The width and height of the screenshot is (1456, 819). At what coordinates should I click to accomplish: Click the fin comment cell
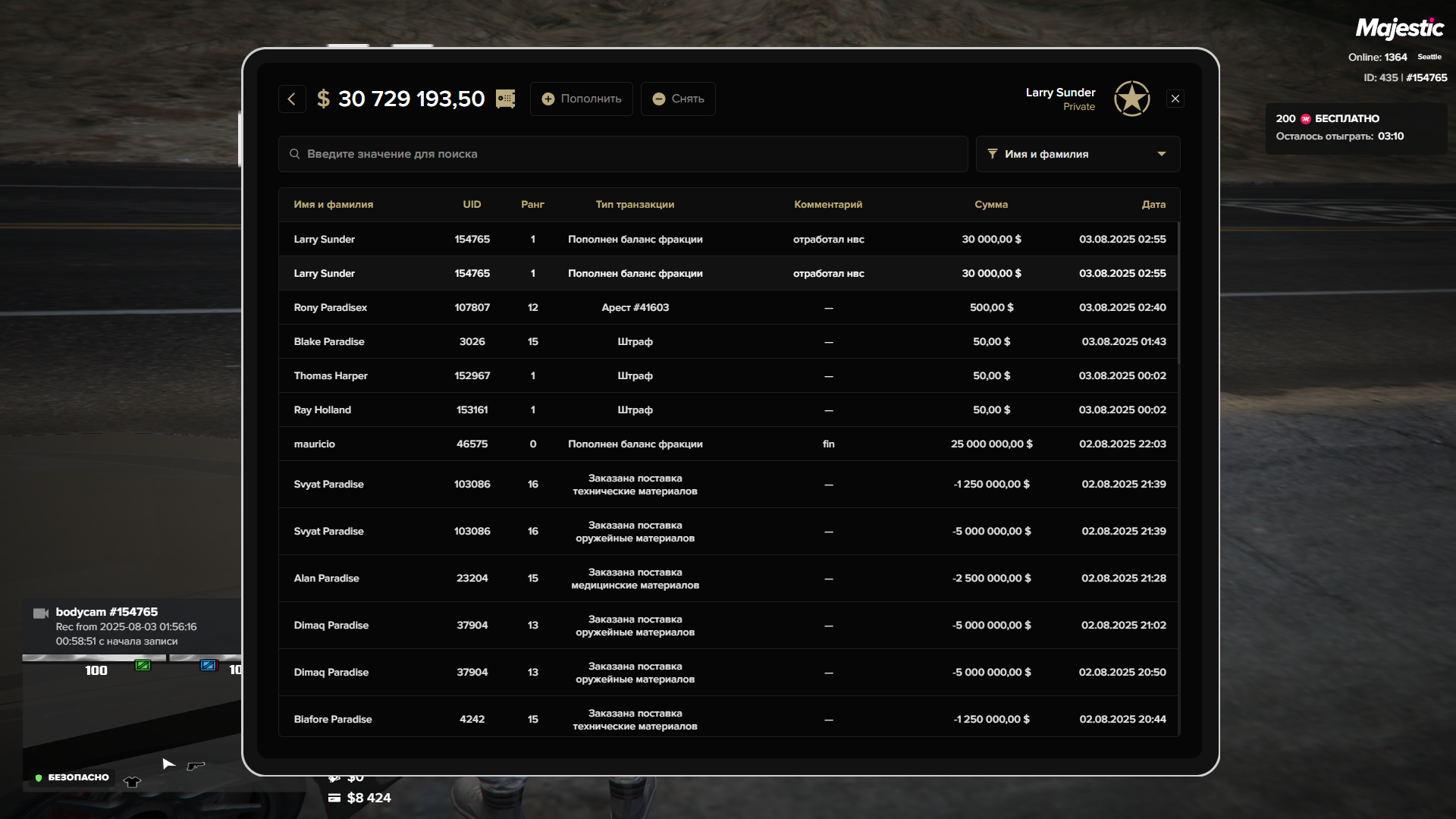click(x=828, y=444)
